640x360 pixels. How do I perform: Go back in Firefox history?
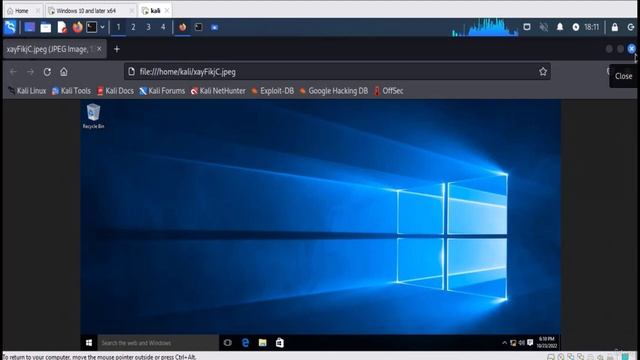click(13, 72)
